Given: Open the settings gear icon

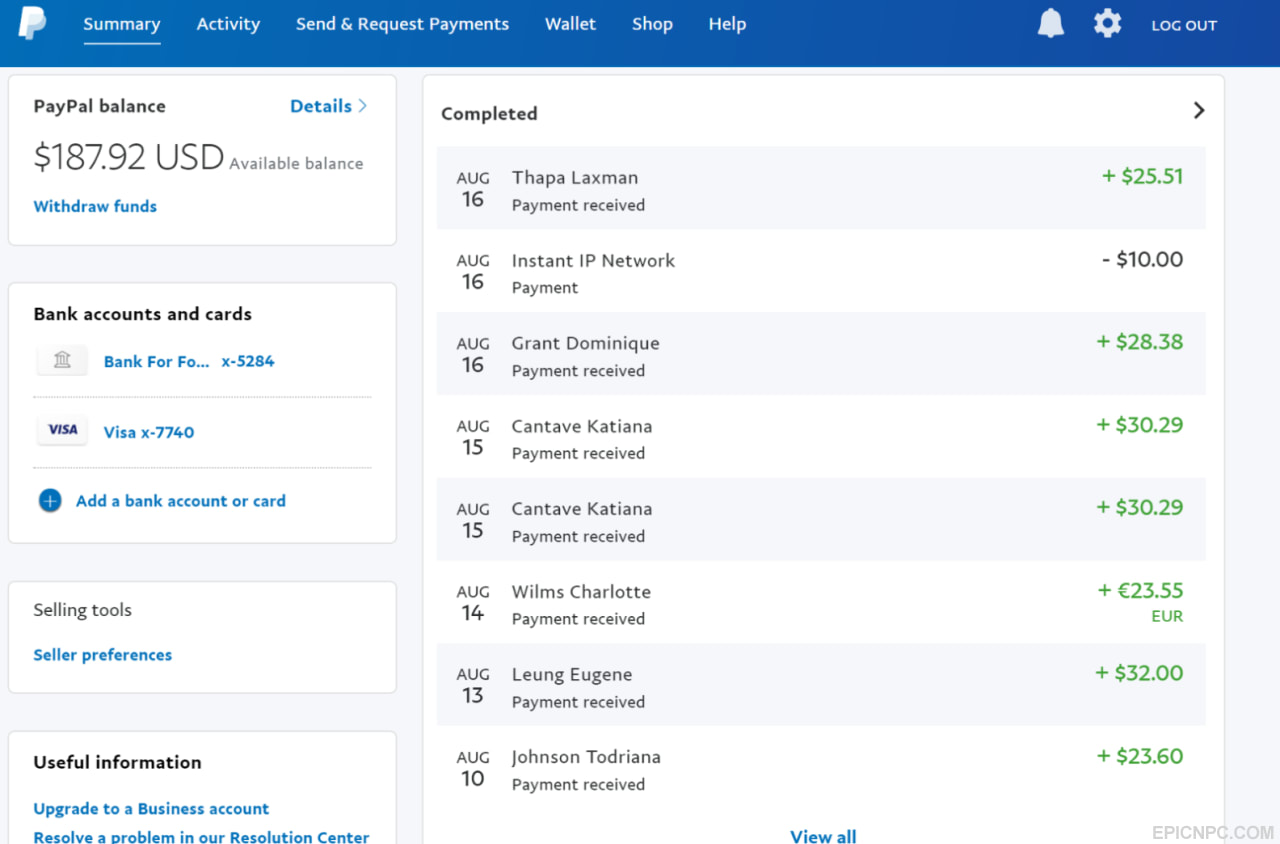Looking at the screenshot, I should pyautogui.click(x=1107, y=23).
